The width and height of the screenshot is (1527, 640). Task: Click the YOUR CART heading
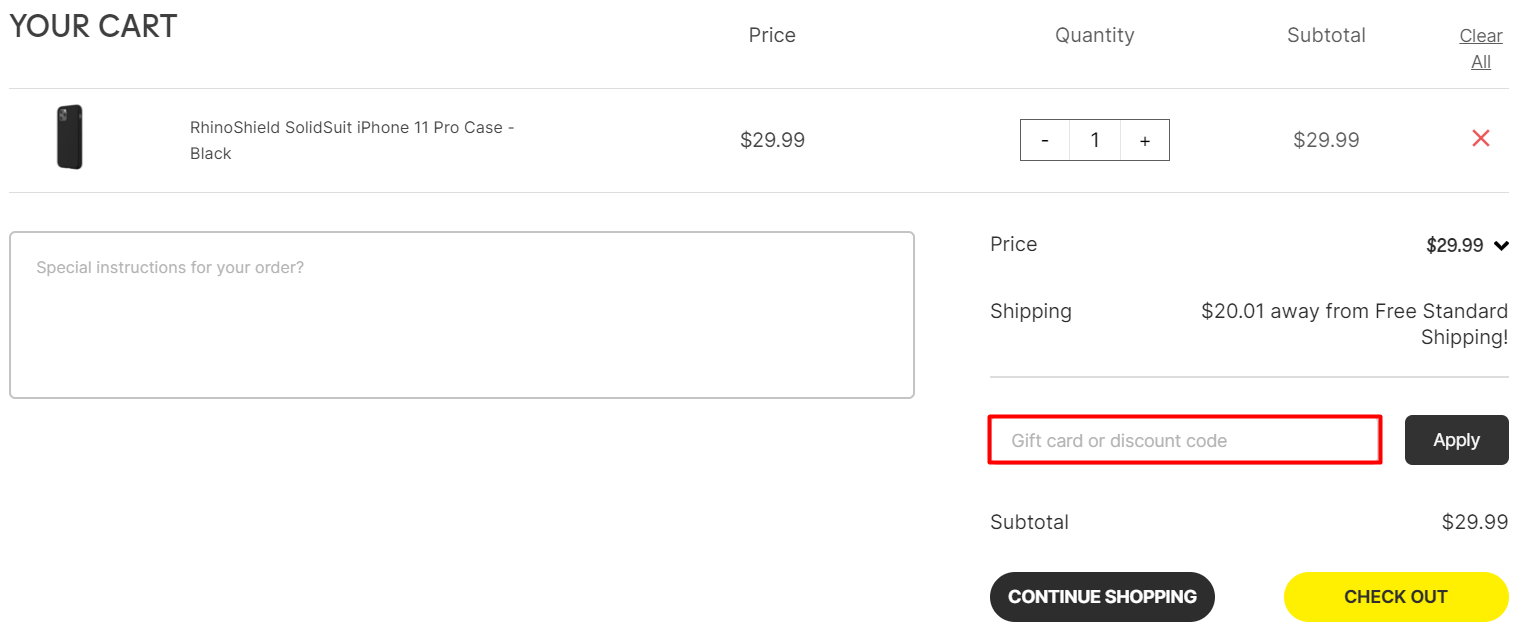click(x=93, y=26)
